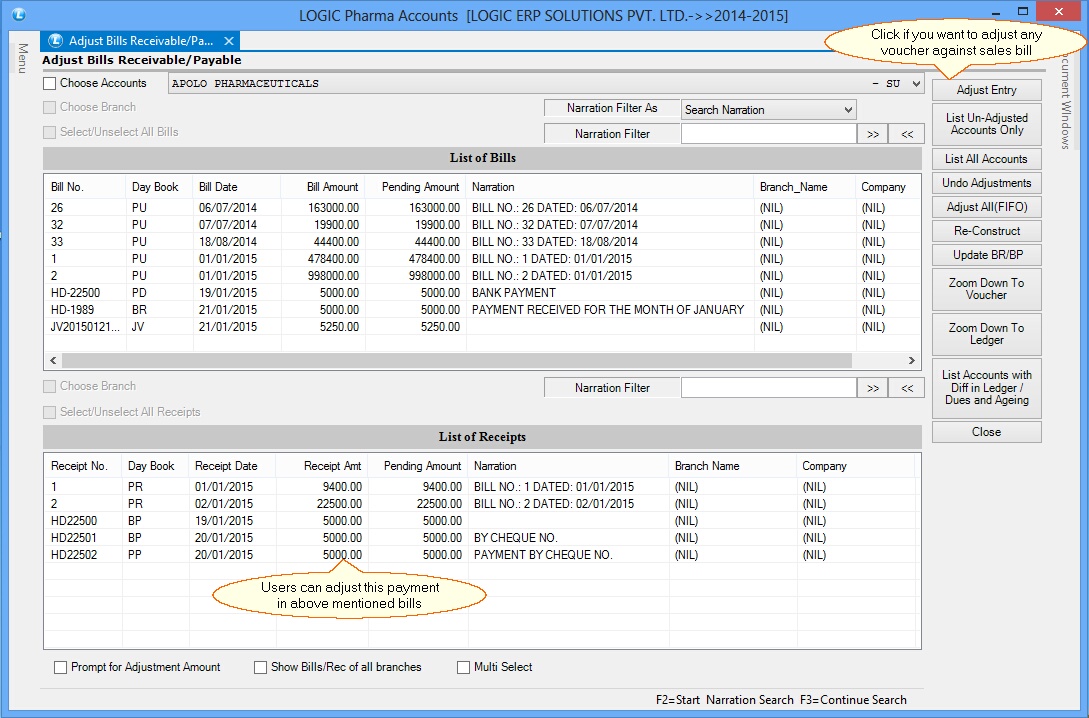Tick Choose Branch checkbox above List of Bills
This screenshot has width=1089, height=718.
(49, 108)
